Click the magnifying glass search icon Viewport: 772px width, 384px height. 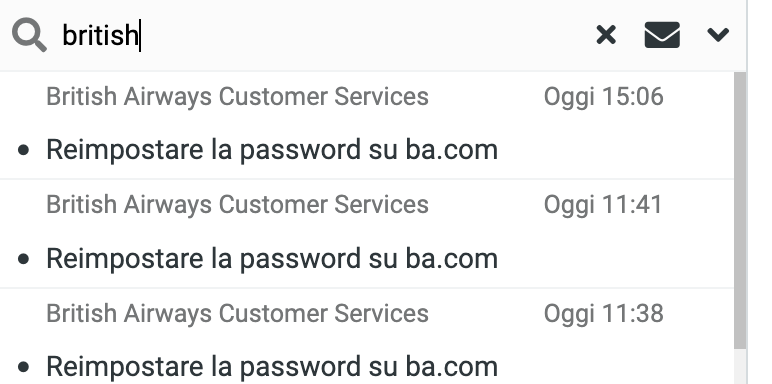30,35
